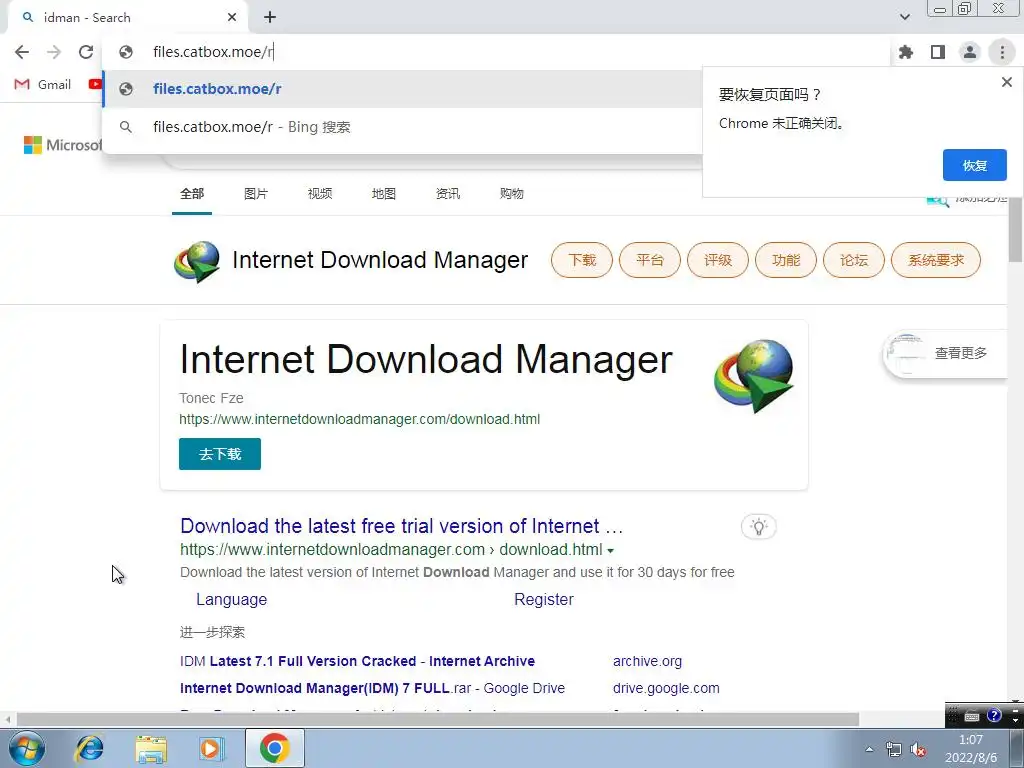Viewport: 1024px width, 768px height.
Task: Click the Microsoft logo on Bing page
Action: coord(63,144)
